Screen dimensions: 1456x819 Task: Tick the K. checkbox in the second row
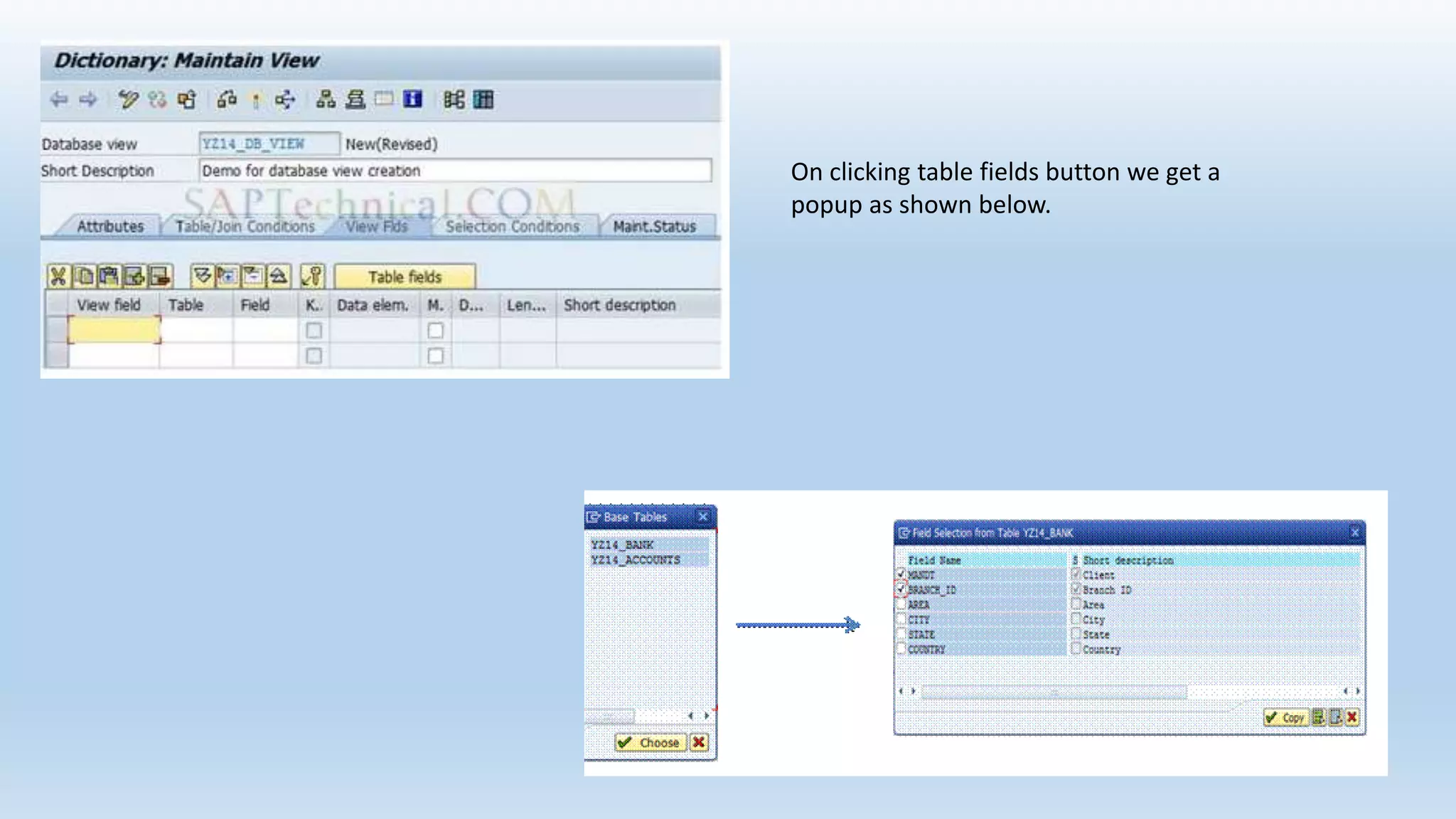point(314,355)
